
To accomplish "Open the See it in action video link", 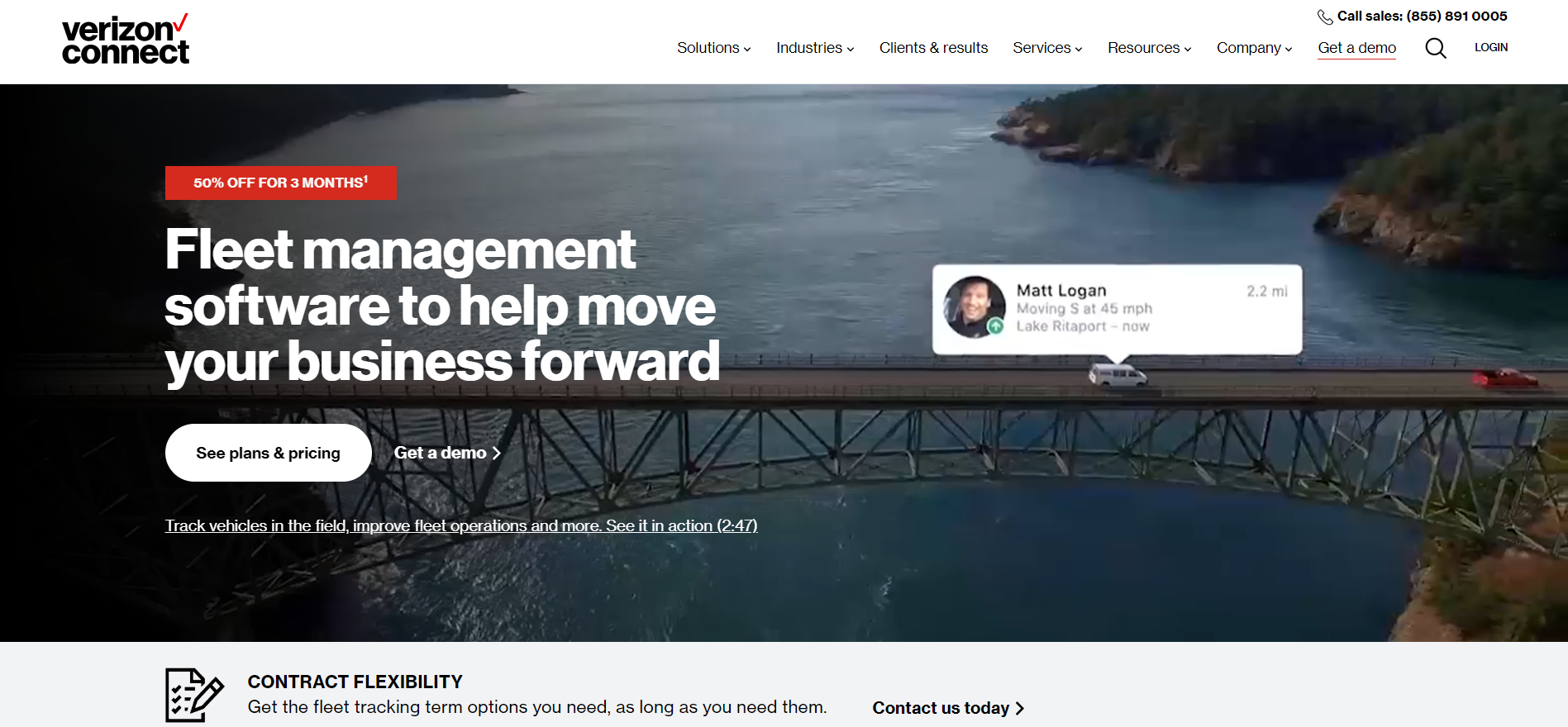I will (461, 525).
